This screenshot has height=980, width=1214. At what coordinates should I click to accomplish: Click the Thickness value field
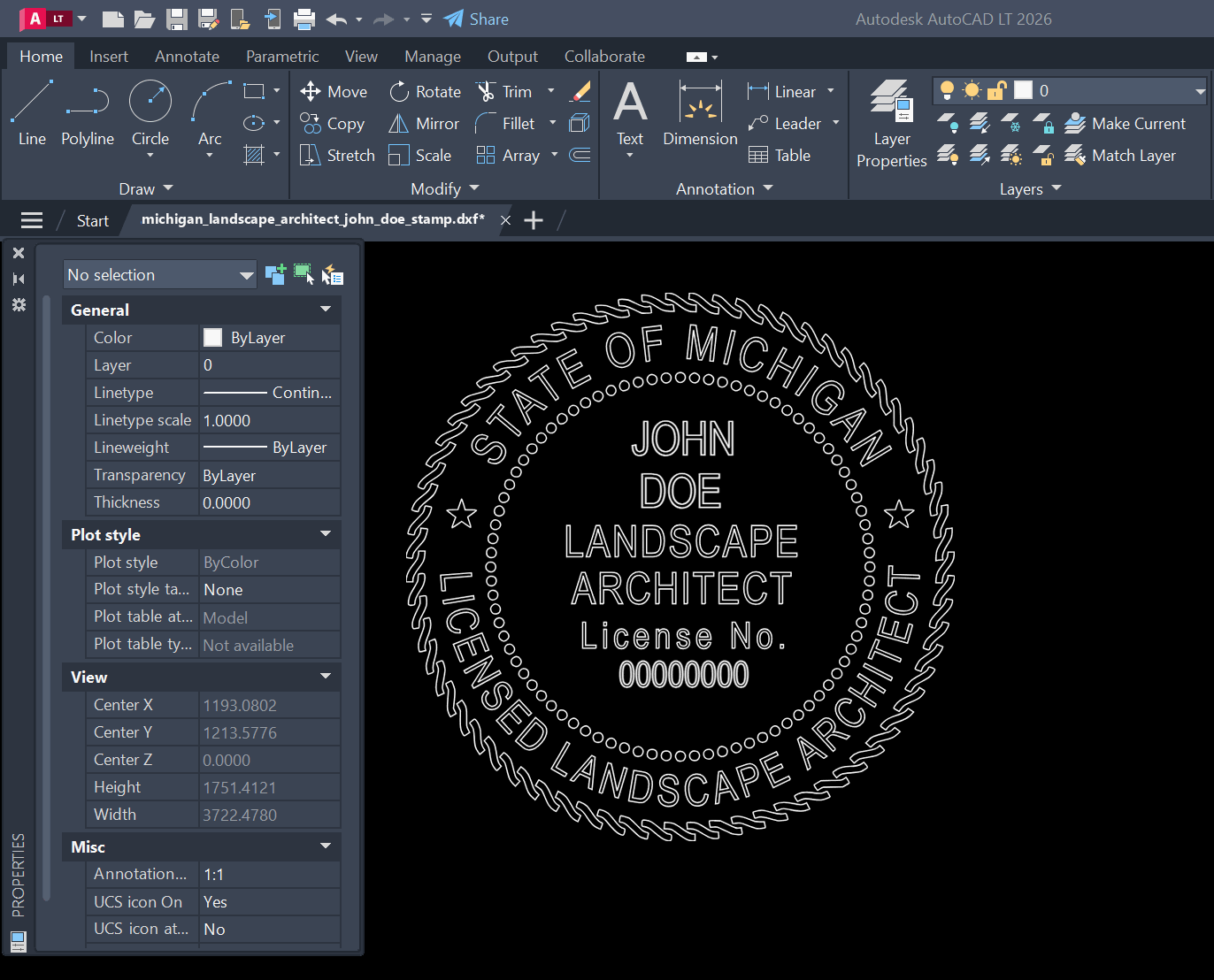(x=270, y=502)
